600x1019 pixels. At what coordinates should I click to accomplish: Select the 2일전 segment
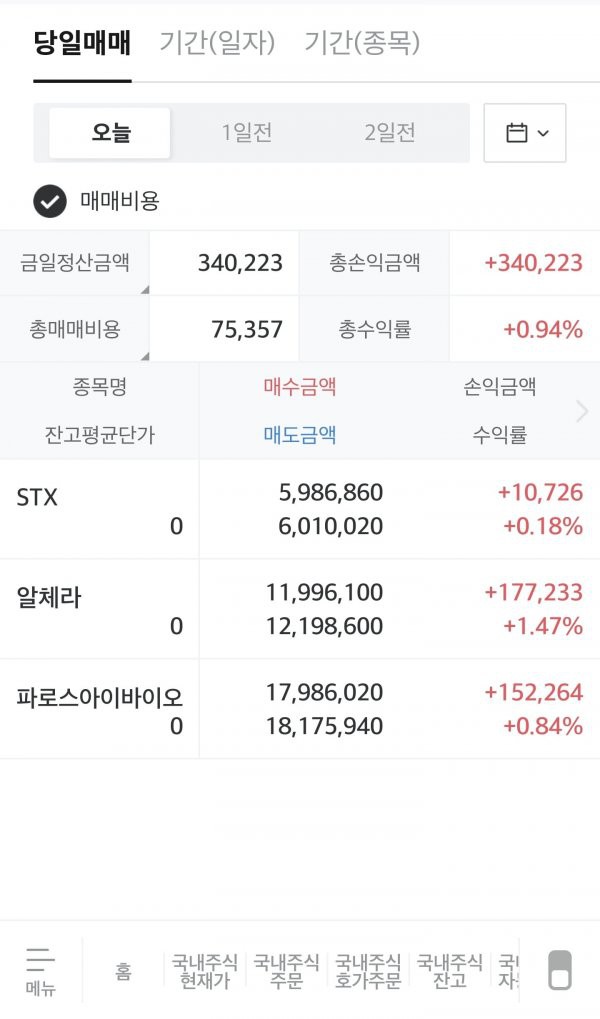click(x=389, y=133)
